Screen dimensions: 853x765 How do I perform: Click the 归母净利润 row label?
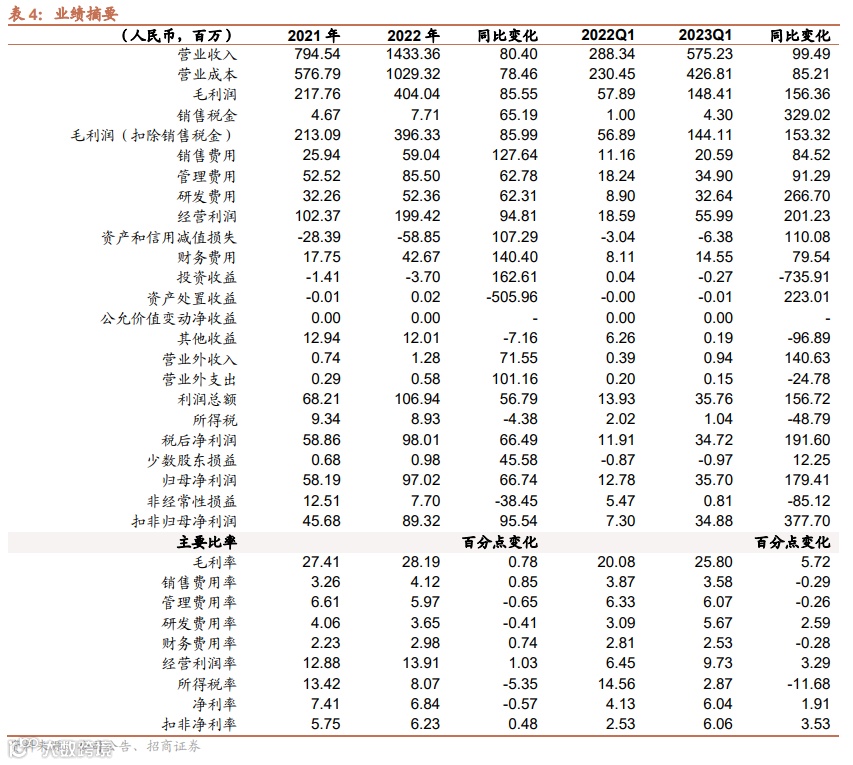pyautogui.click(x=199, y=481)
